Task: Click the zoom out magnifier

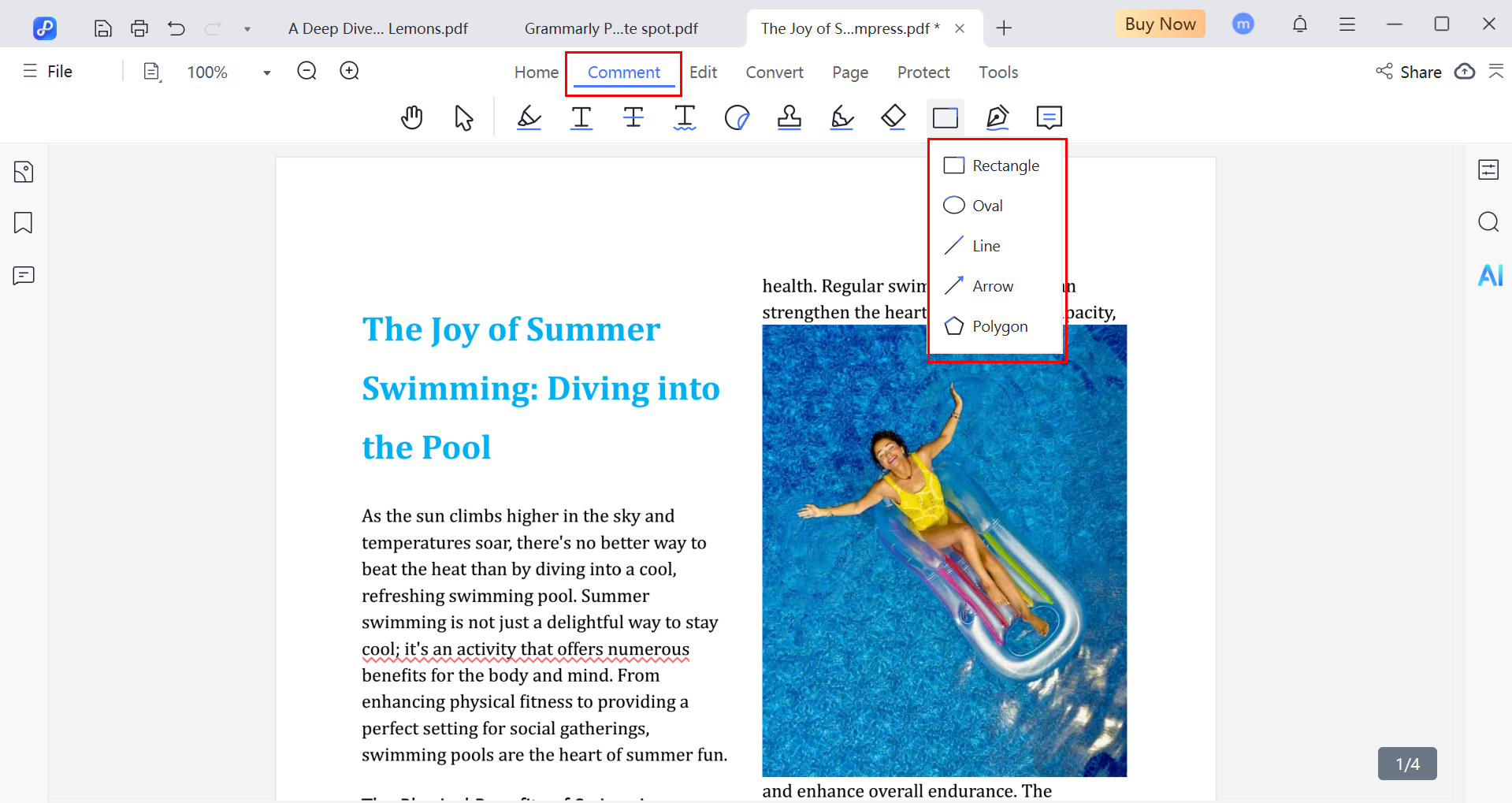Action: (x=306, y=72)
